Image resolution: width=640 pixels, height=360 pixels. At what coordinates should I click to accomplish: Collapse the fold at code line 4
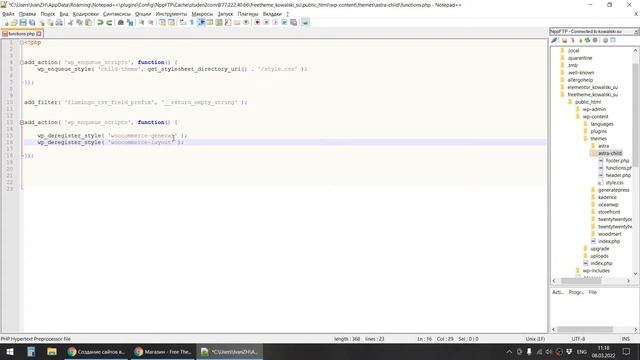(22, 62)
